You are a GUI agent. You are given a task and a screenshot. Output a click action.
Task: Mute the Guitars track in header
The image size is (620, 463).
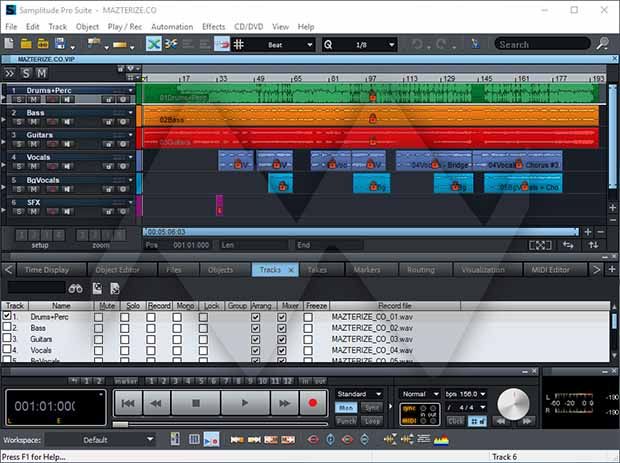pyautogui.click(x=34, y=144)
